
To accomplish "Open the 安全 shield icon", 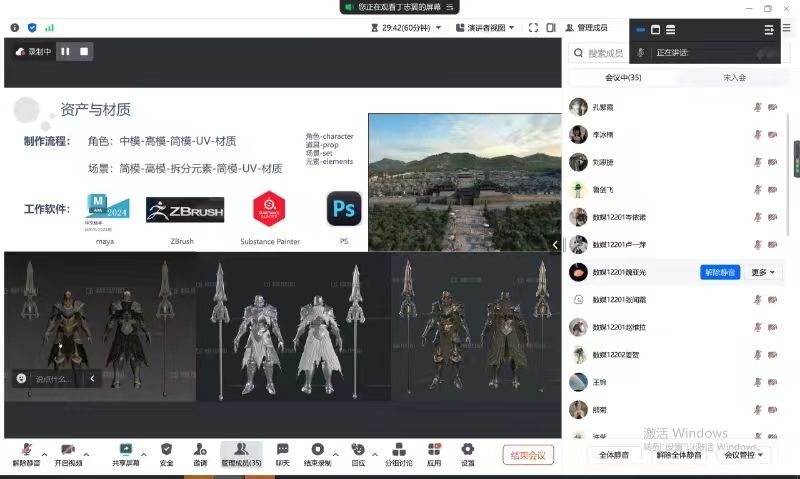I will (166, 450).
